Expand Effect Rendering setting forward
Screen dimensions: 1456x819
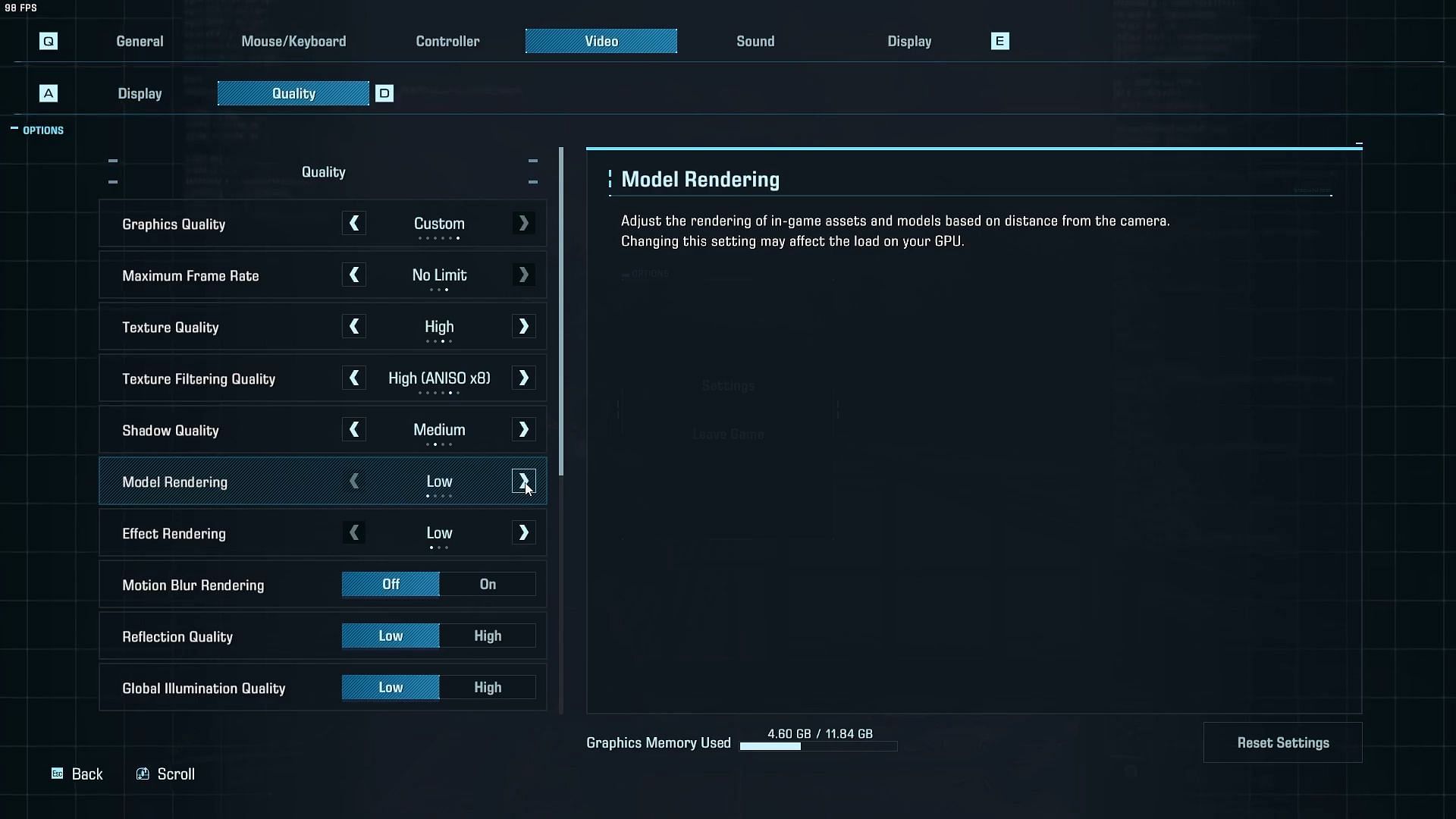pos(523,532)
